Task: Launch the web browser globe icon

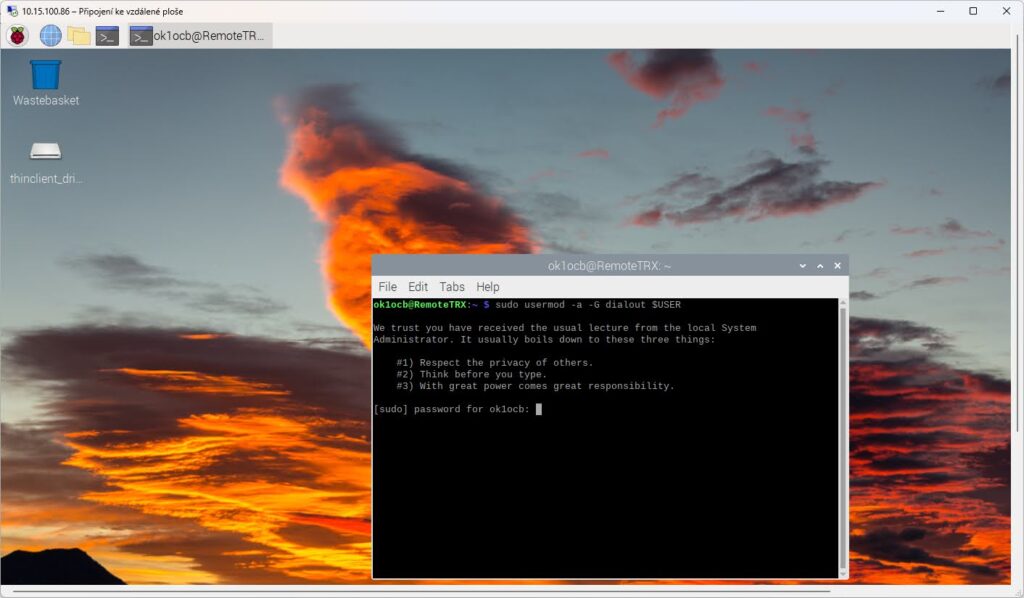Action: pos(50,36)
